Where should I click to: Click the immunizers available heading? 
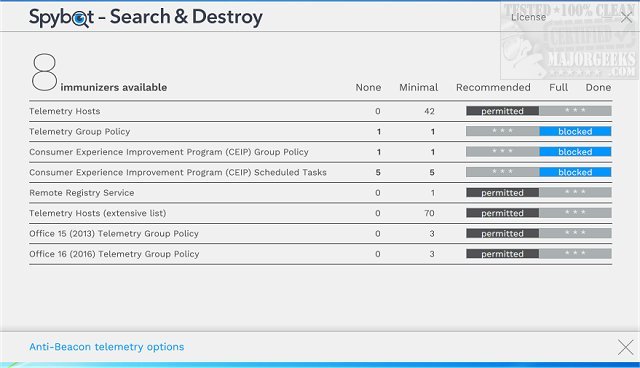(113, 87)
